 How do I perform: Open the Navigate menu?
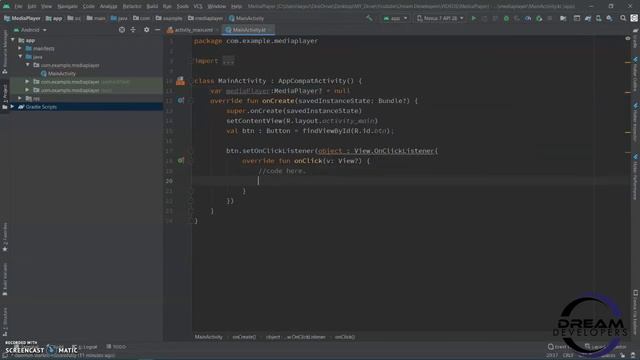[x=67, y=6]
